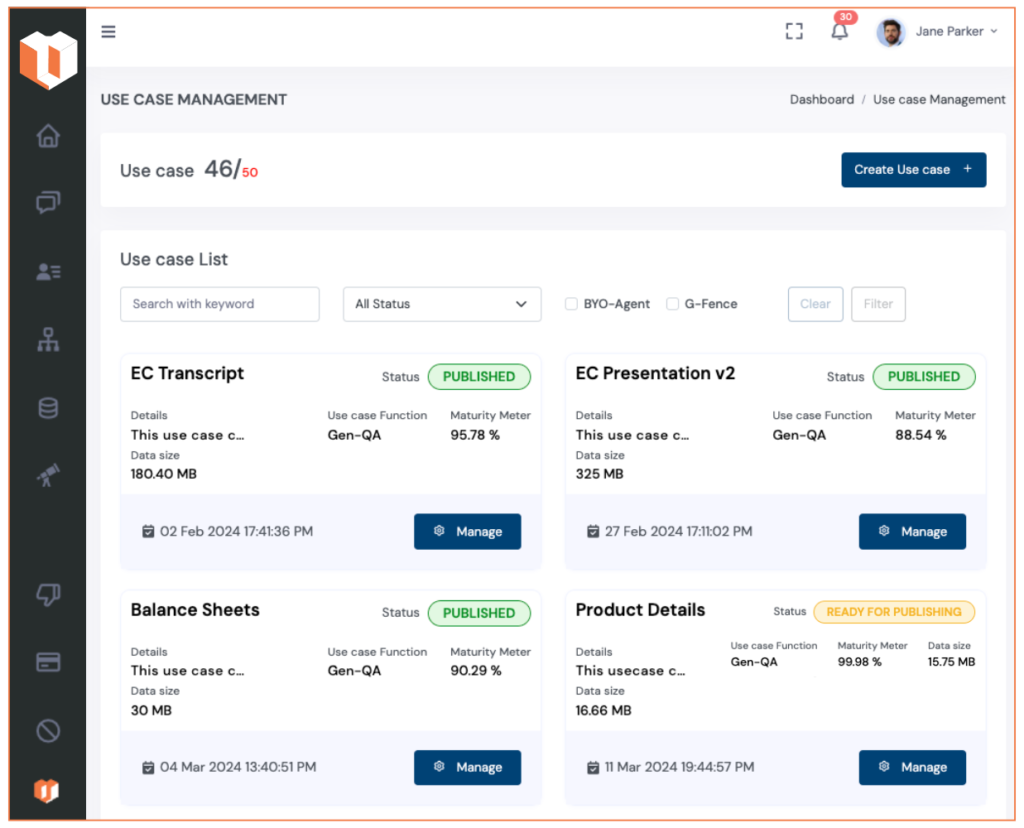
Task: Click the Filter button
Action: click(x=877, y=304)
